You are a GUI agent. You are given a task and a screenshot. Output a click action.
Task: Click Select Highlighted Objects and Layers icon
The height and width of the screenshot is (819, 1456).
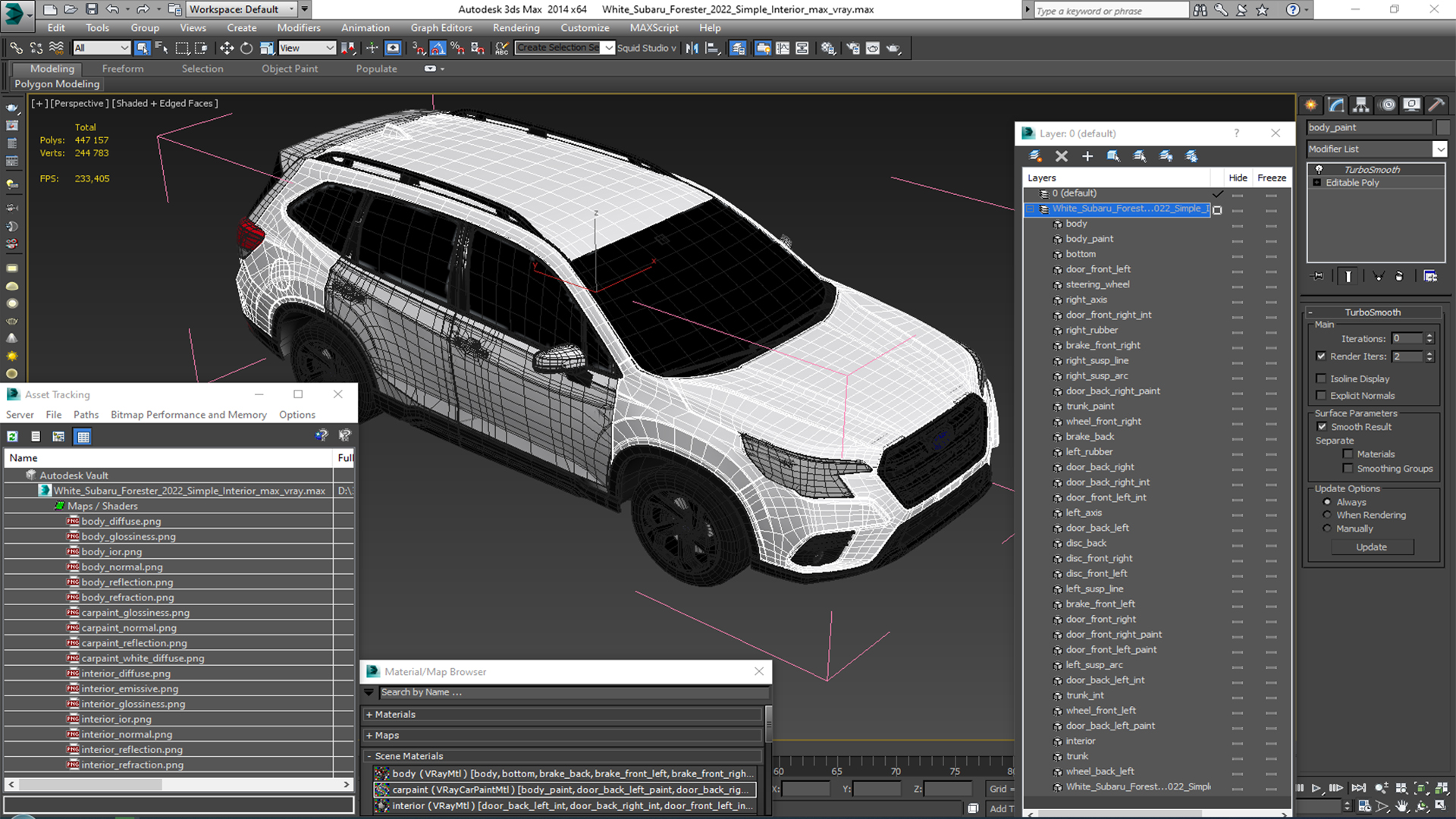tap(1113, 156)
